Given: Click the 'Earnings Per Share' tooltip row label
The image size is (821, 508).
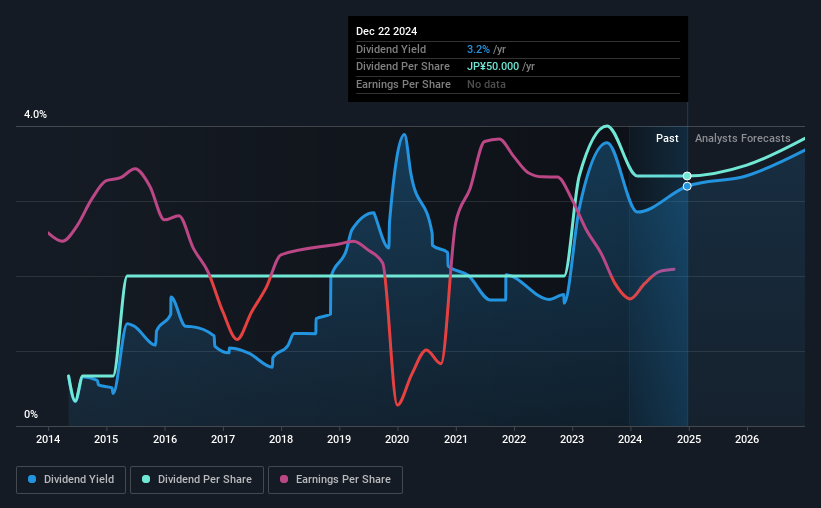Looking at the screenshot, I should click(403, 84).
